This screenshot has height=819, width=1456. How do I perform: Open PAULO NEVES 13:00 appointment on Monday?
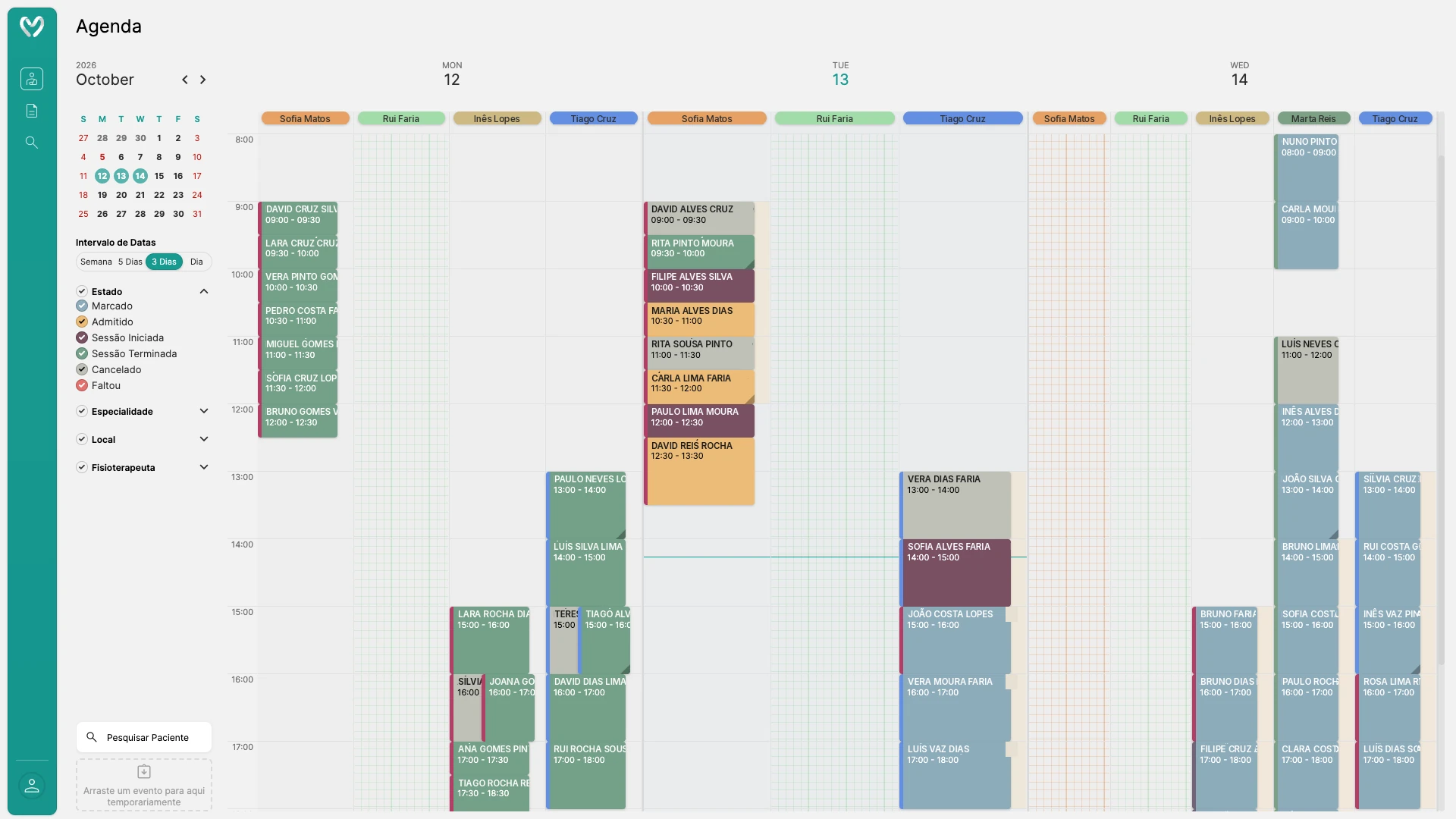pyautogui.click(x=586, y=505)
